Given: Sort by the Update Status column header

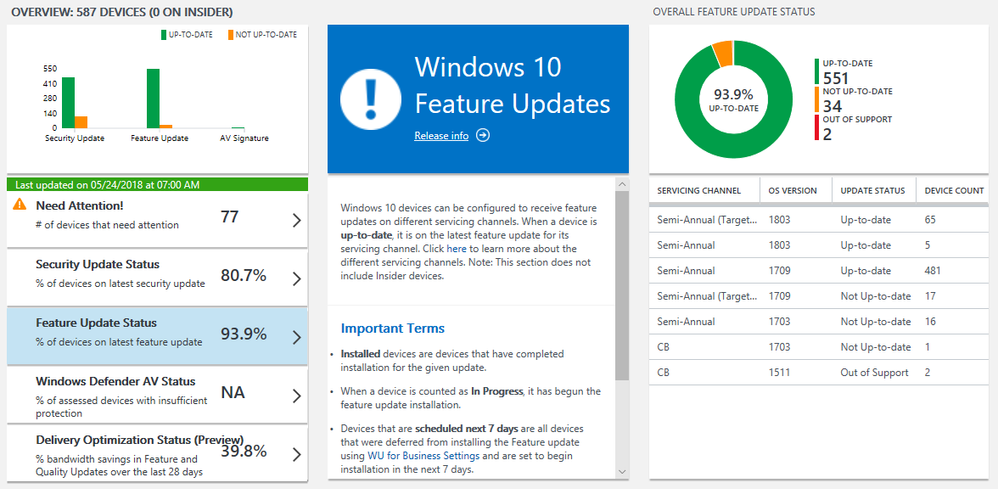Looking at the screenshot, I should click(x=873, y=190).
